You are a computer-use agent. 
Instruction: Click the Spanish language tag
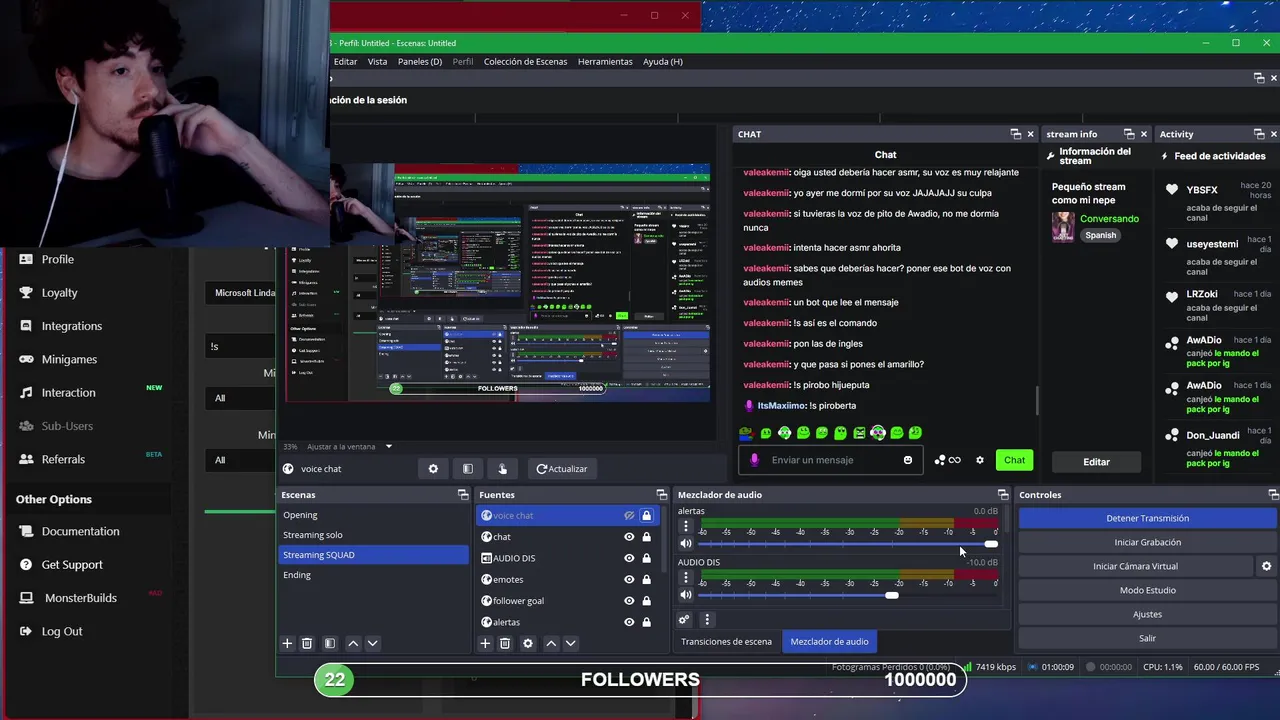(x=1101, y=235)
